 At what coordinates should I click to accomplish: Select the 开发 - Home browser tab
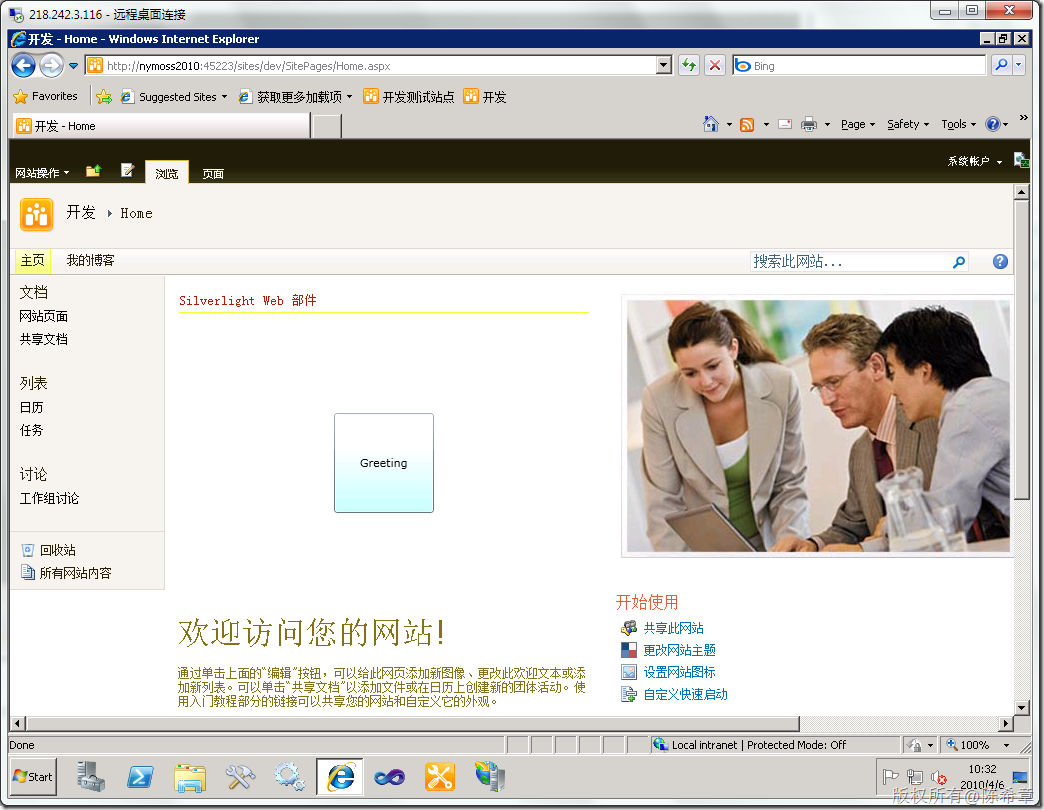(160, 126)
